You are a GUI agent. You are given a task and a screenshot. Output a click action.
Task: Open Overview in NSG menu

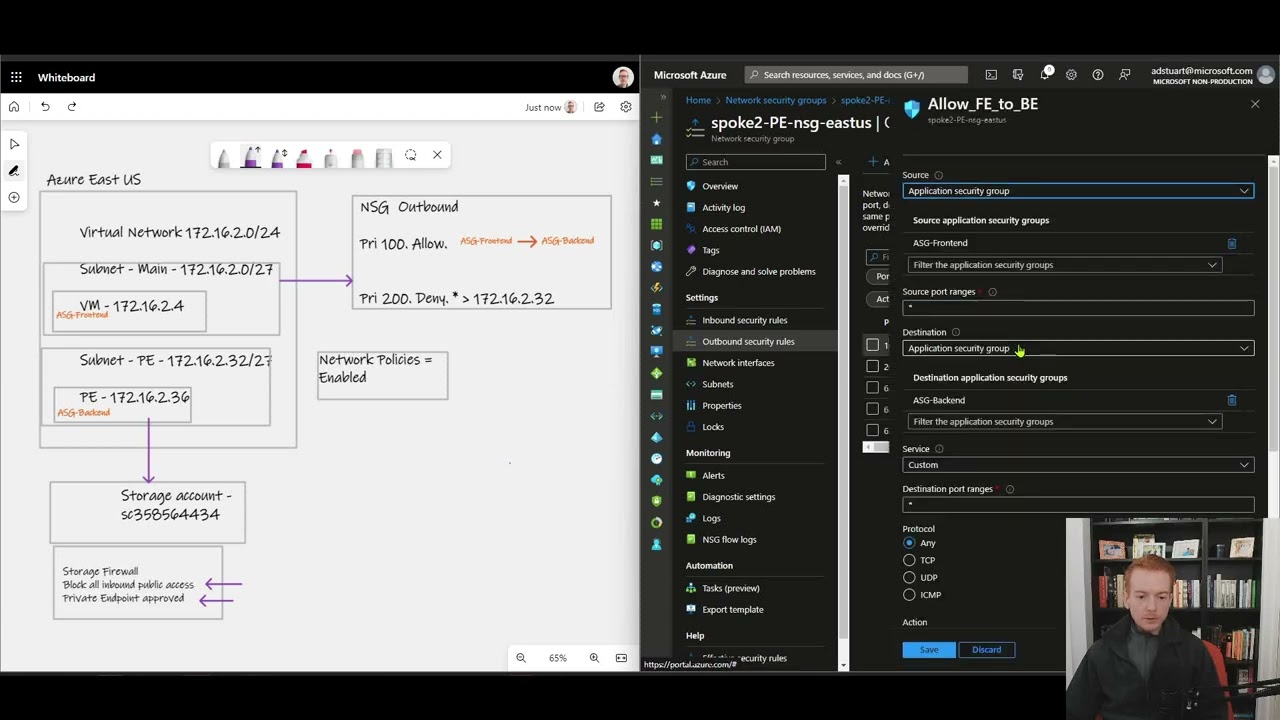(720, 186)
